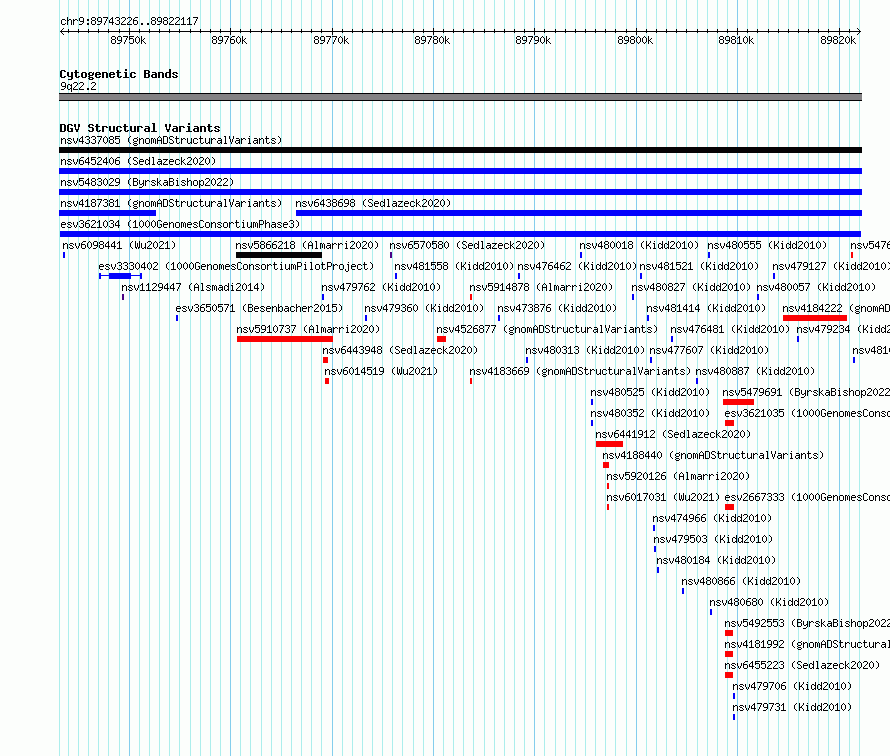890x756 pixels.
Task: Click the gray 9q22.2 cytogenetic band bar
Action: [460, 98]
